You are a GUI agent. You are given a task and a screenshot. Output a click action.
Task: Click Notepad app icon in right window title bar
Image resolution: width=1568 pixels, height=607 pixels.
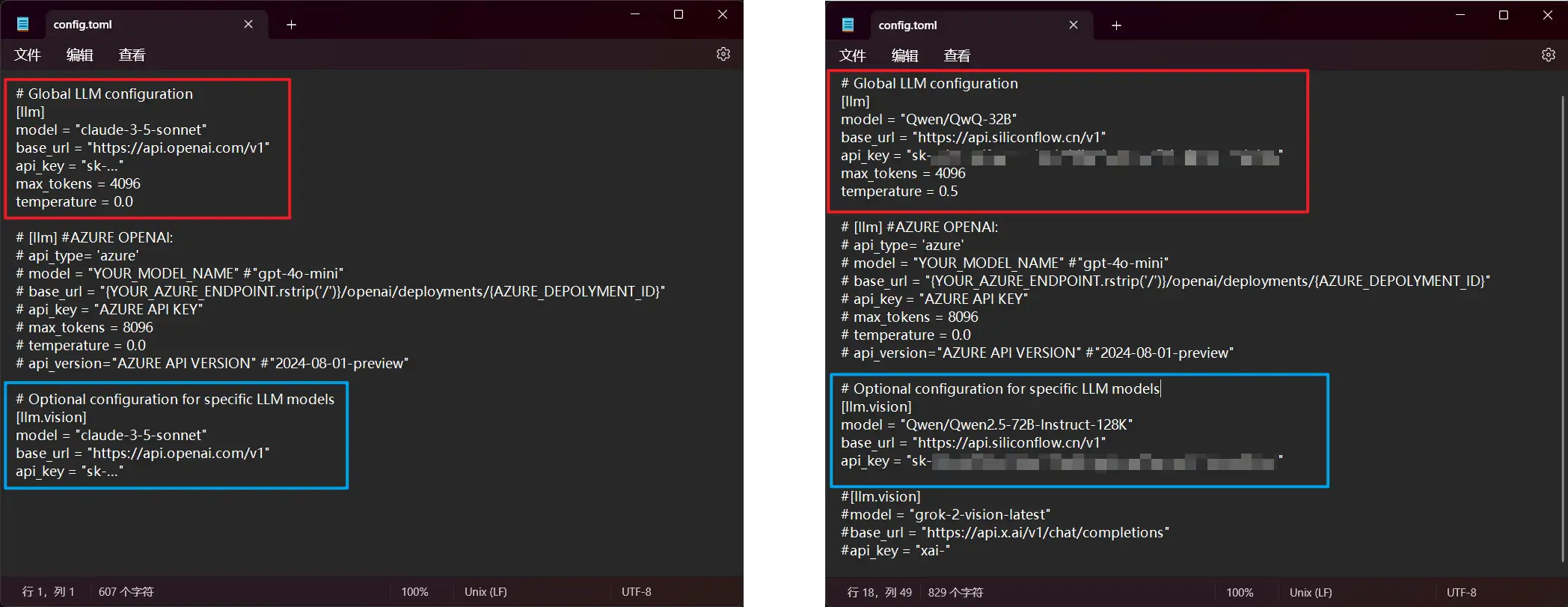pos(848,25)
